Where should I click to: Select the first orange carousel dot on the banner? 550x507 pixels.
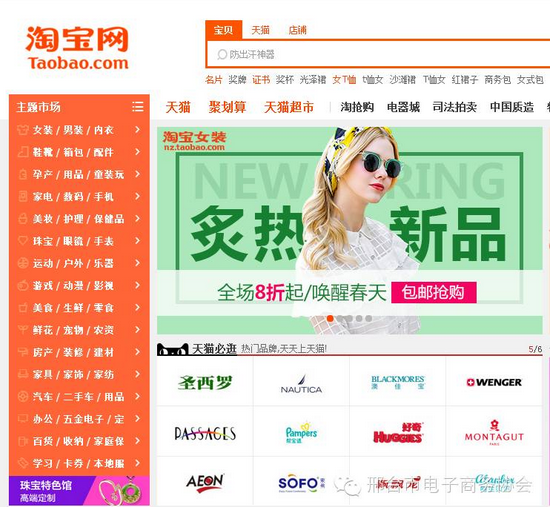tap(330, 318)
